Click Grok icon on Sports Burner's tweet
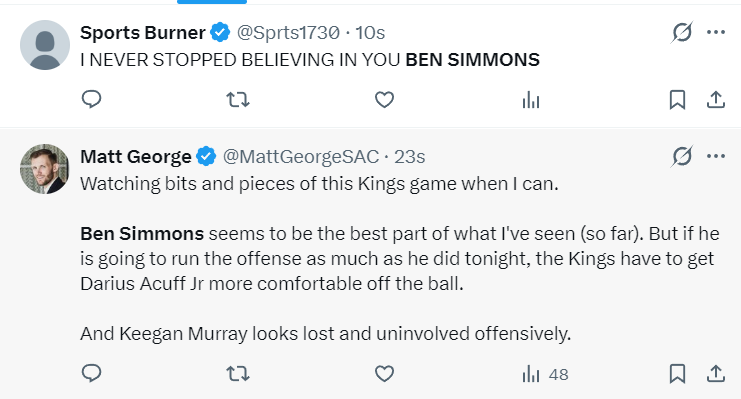The width and height of the screenshot is (741, 399). (x=681, y=32)
